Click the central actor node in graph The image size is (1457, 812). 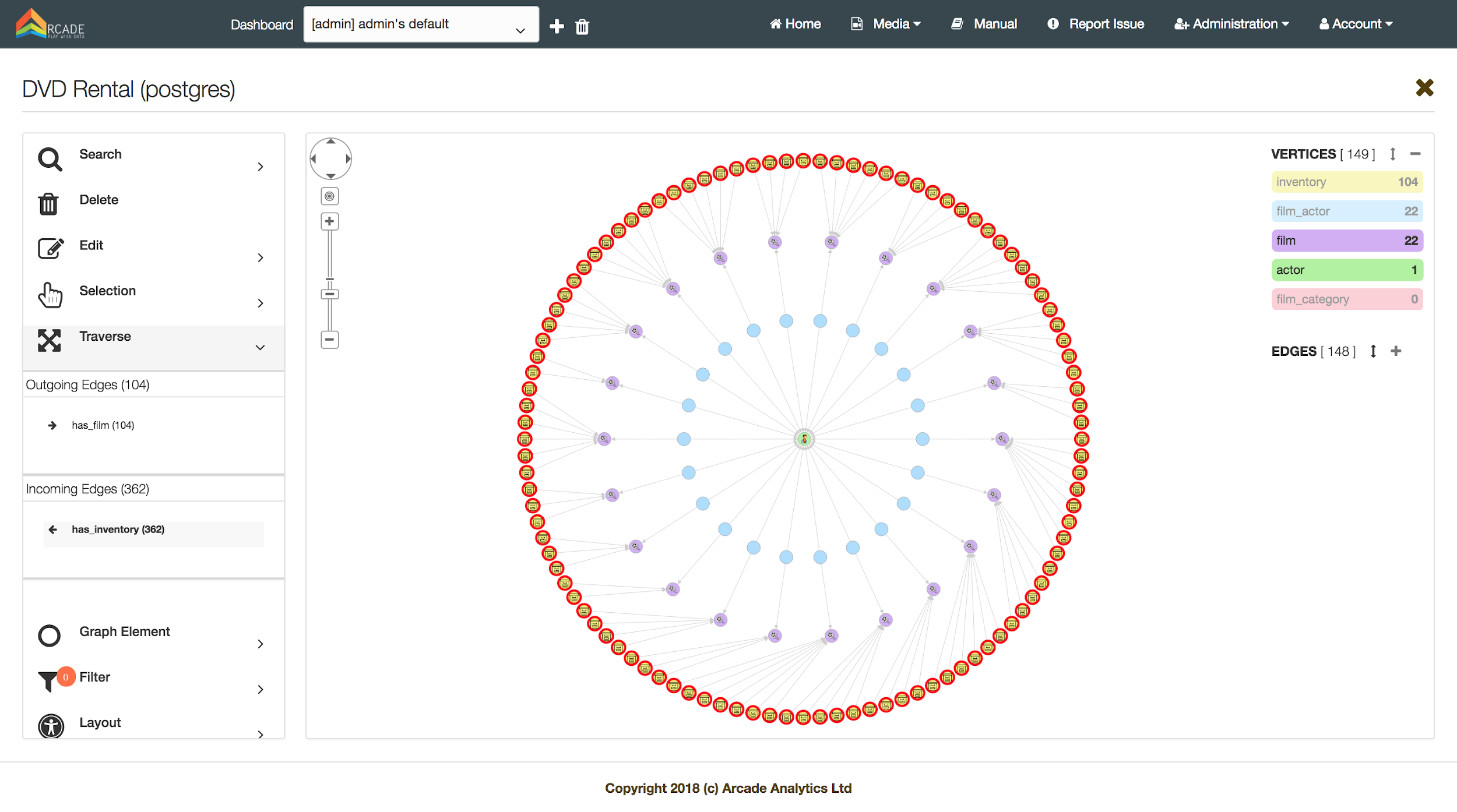point(804,439)
